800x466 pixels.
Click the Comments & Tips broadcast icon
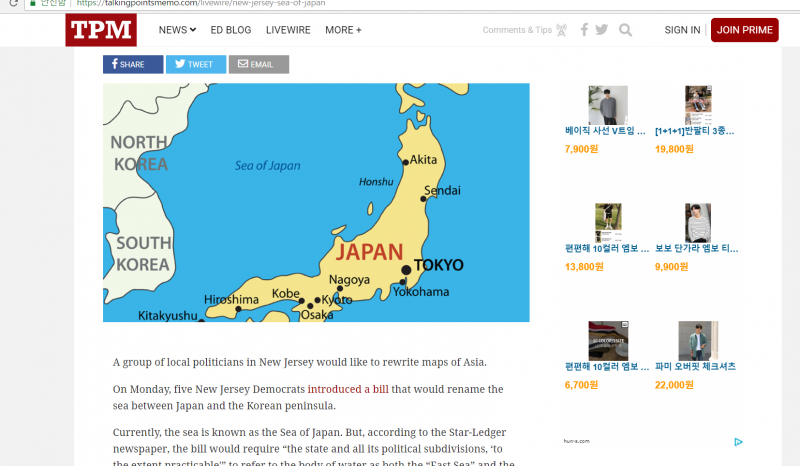click(561, 30)
